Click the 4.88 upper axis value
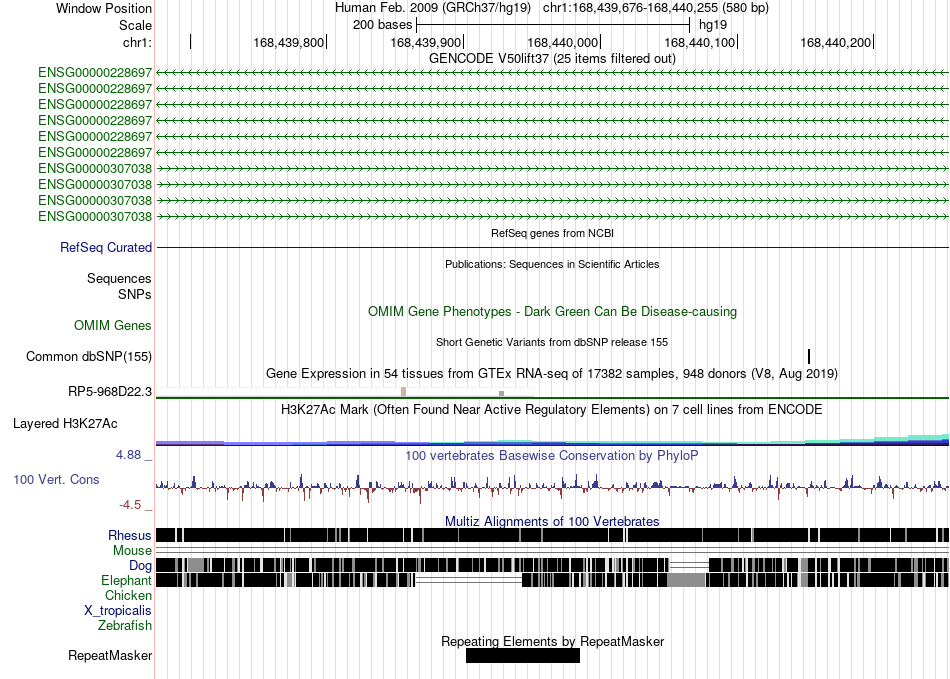This screenshot has width=950, height=679. pos(128,454)
